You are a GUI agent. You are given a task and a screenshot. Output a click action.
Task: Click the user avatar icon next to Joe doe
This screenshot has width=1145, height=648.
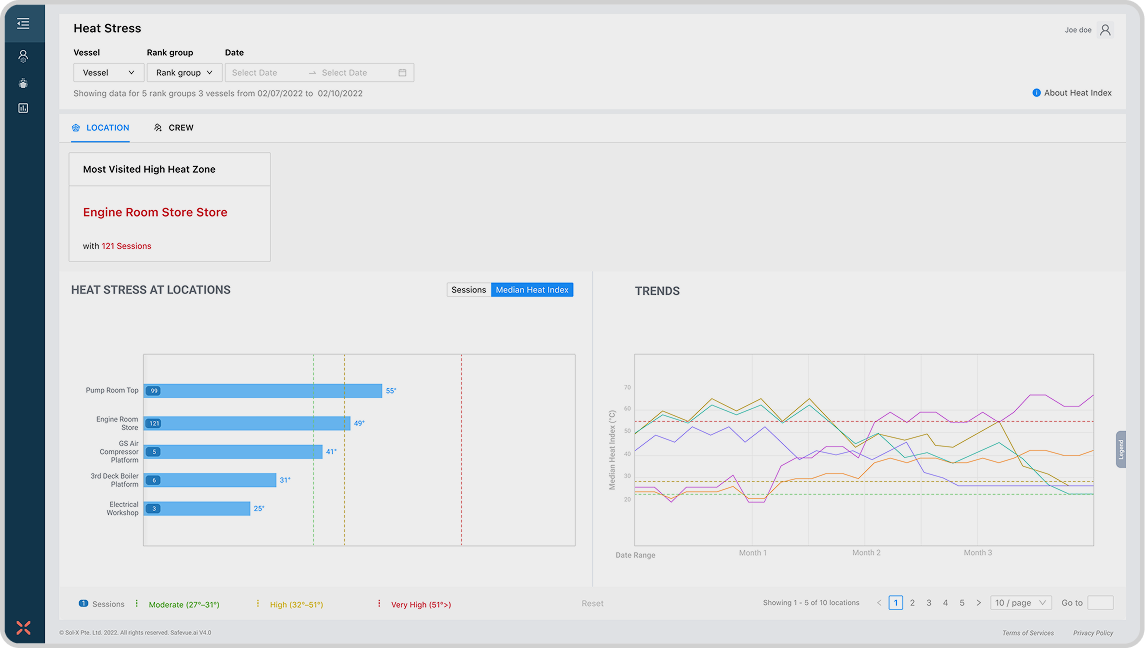point(1105,30)
